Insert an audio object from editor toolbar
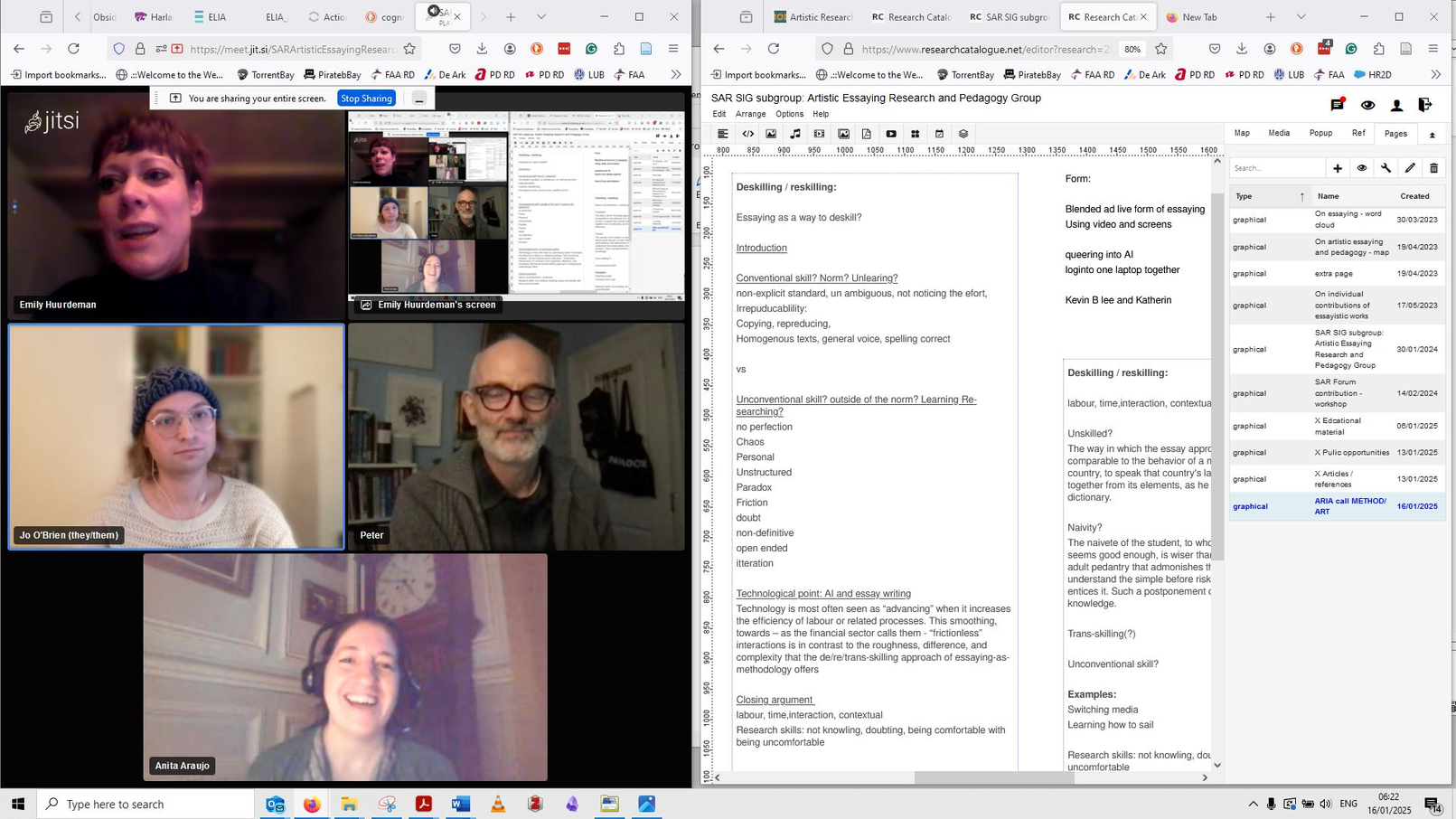The width and height of the screenshot is (1456, 819). pyautogui.click(x=795, y=134)
